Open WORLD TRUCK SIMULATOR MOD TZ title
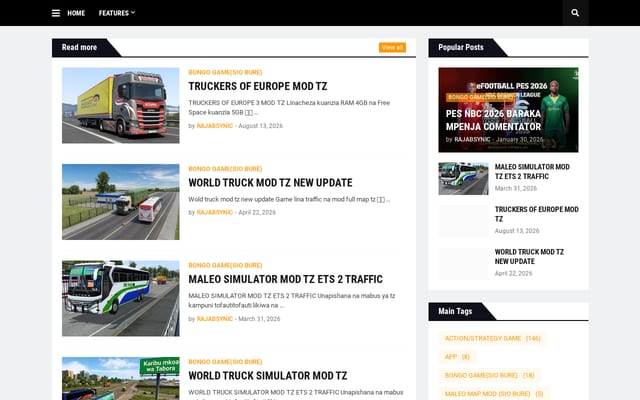This screenshot has width=640, height=400. coord(268,376)
